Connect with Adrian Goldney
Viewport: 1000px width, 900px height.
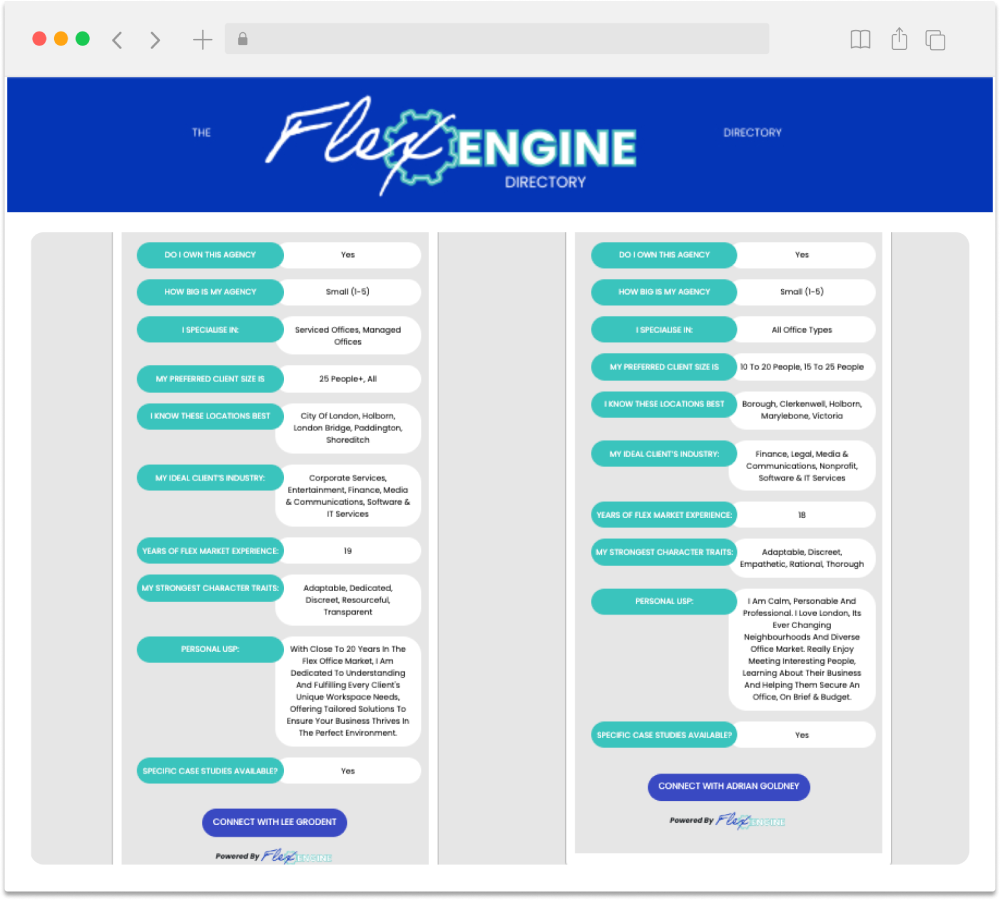click(728, 786)
